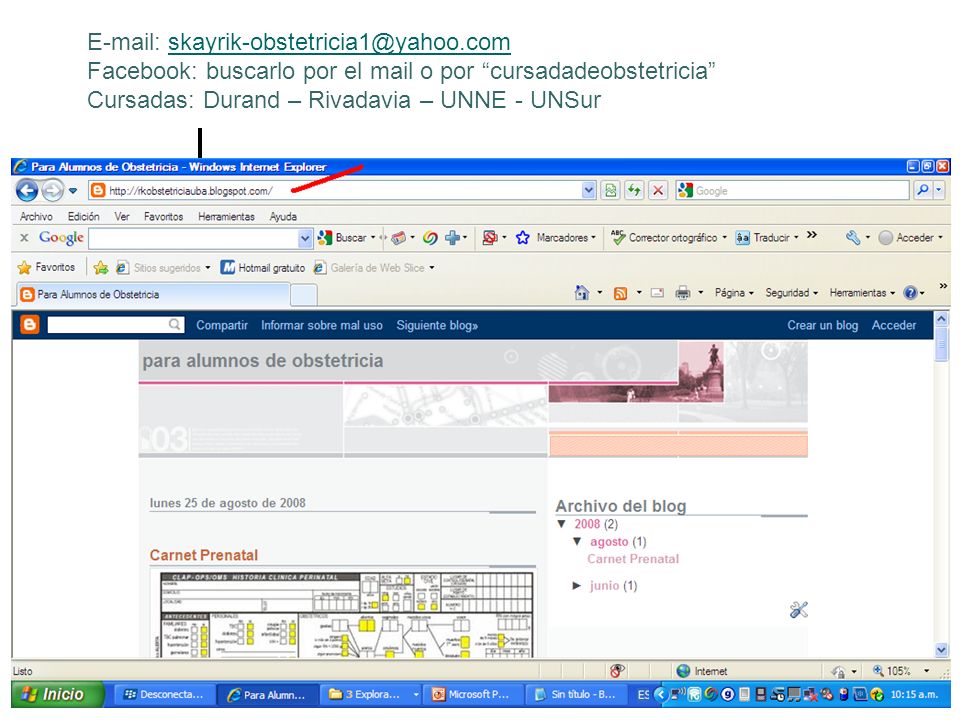960x720 pixels.
Task: Click the Traducir toolbar button
Action: point(767,238)
